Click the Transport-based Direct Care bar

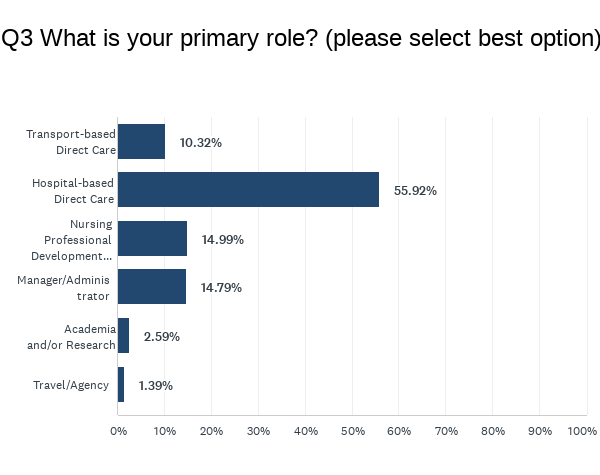pyautogui.click(x=141, y=142)
